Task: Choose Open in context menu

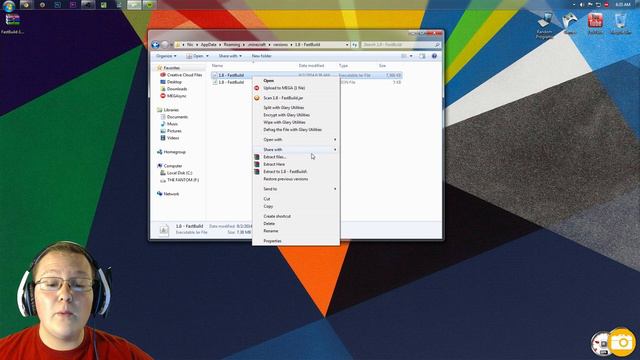Action: (296, 81)
